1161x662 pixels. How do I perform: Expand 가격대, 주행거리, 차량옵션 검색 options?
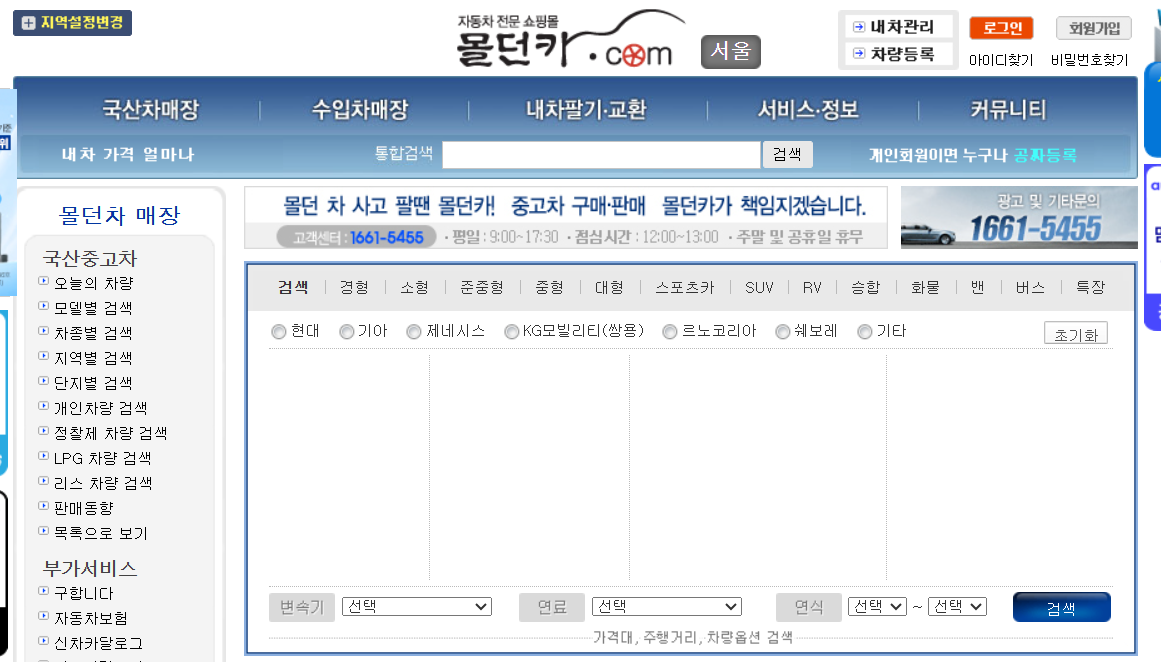pyautogui.click(x=692, y=638)
